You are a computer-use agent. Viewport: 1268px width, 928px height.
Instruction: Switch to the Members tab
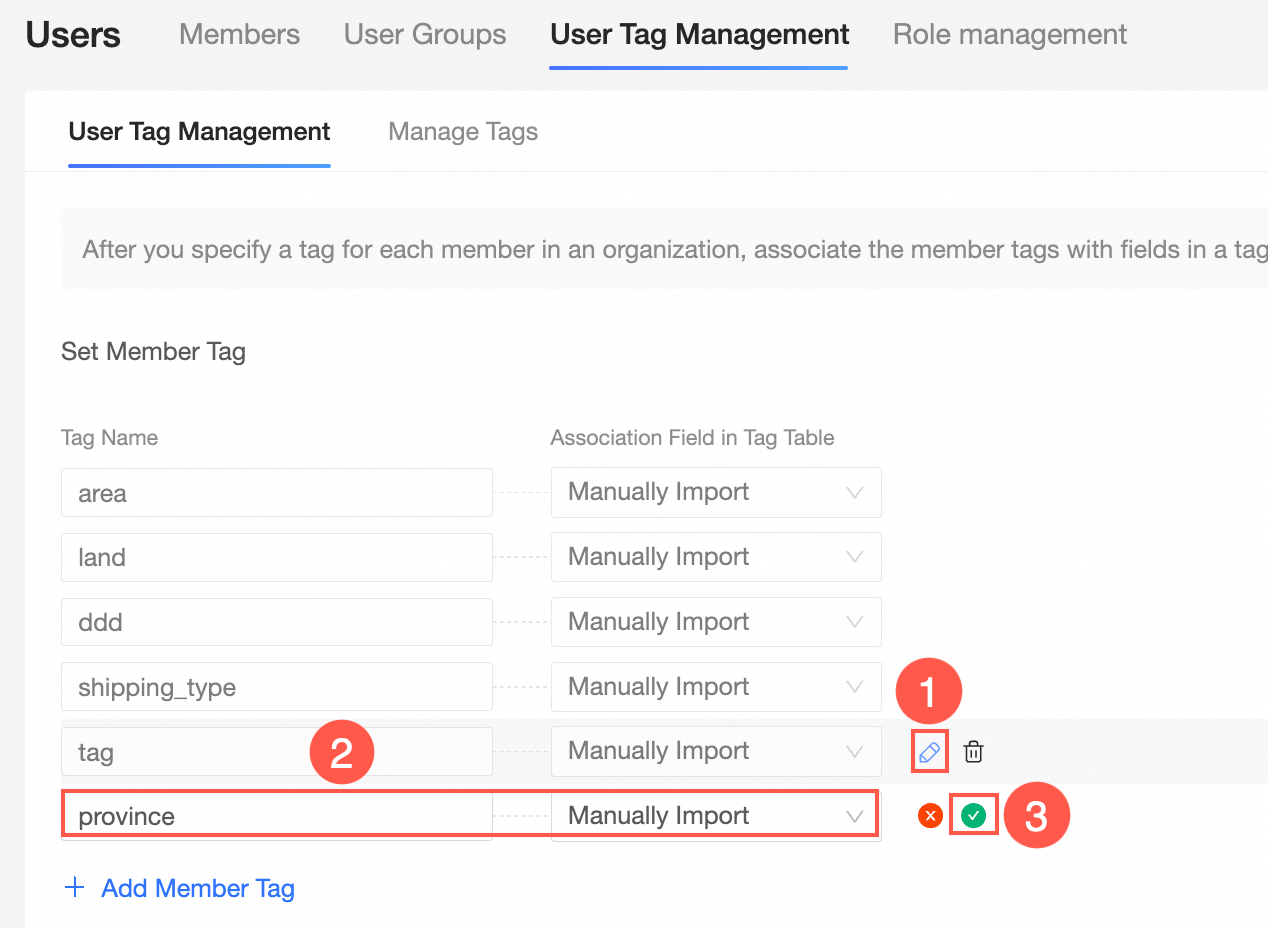click(x=239, y=34)
